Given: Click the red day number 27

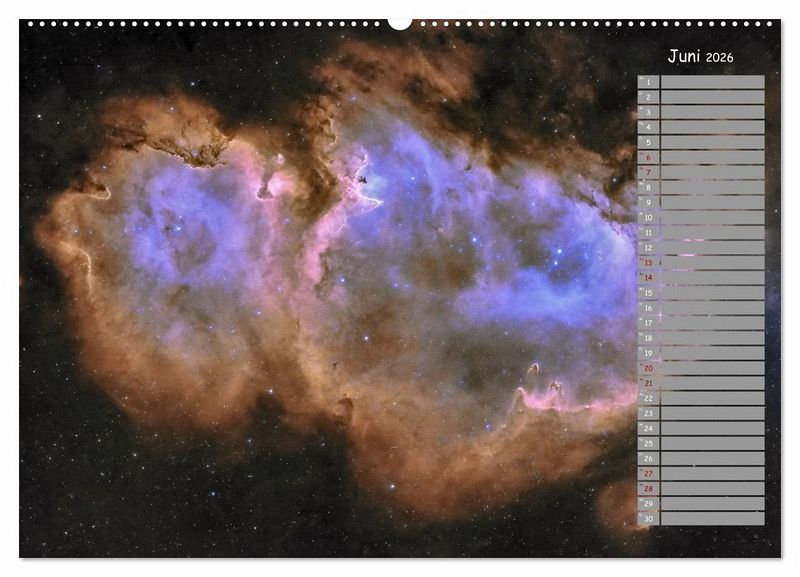Looking at the screenshot, I should [648, 473].
